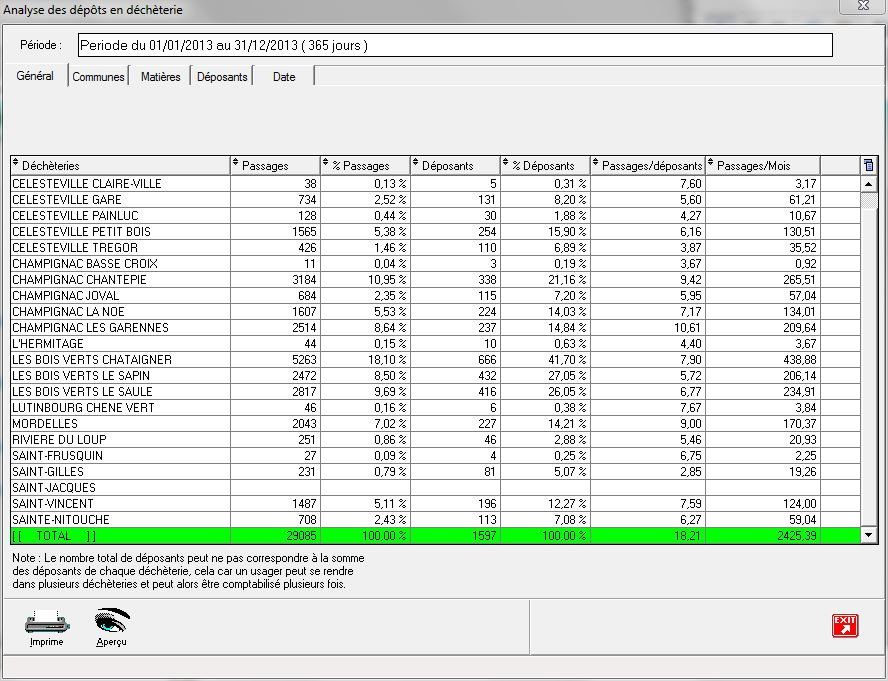Viewport: 888px width, 681px height.
Task: Select the Déposants tab
Action: (222, 77)
